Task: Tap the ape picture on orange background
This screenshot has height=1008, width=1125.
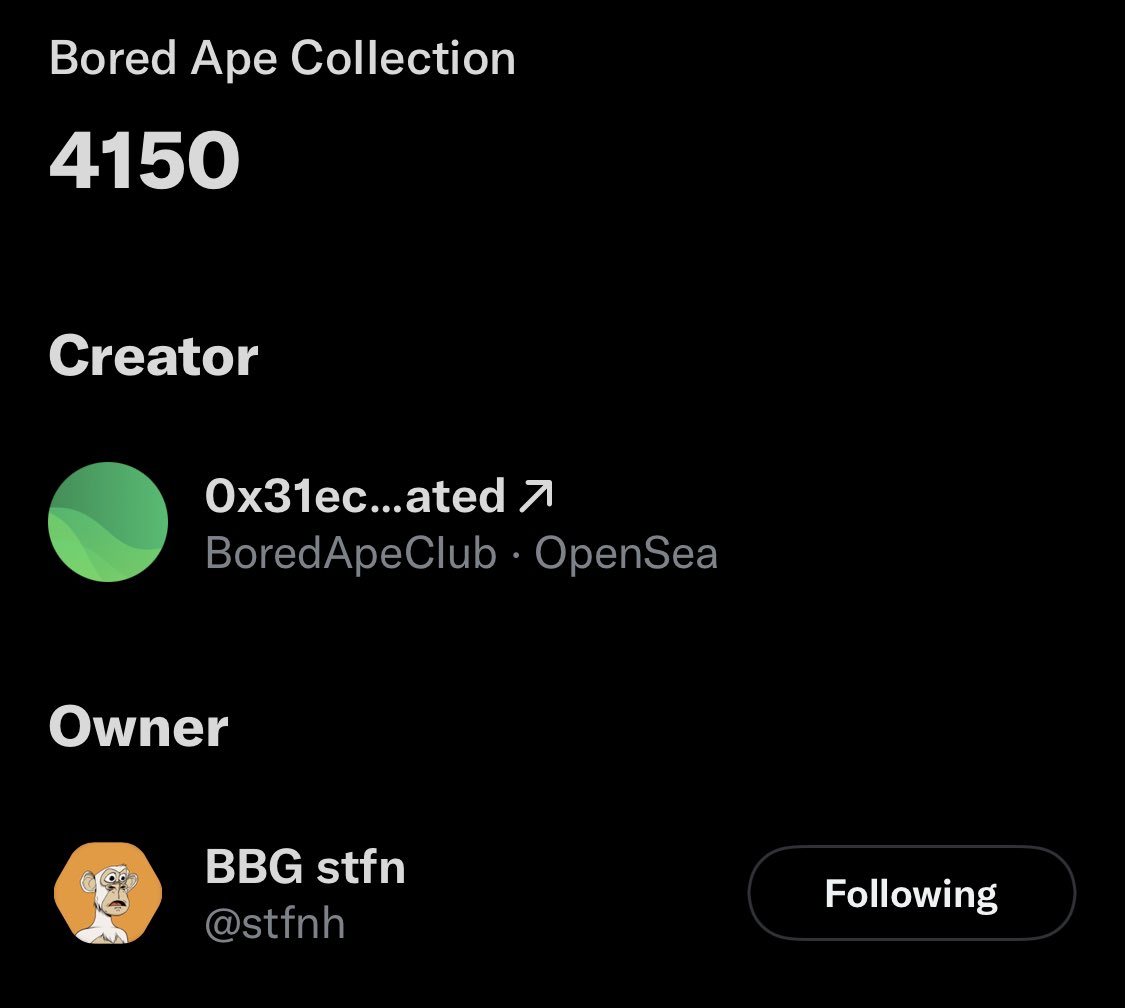Action: click(108, 892)
